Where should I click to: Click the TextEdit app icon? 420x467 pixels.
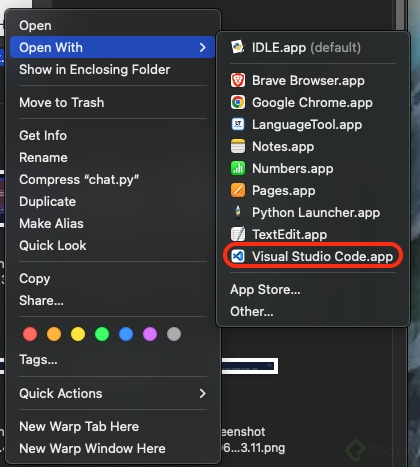pos(238,234)
